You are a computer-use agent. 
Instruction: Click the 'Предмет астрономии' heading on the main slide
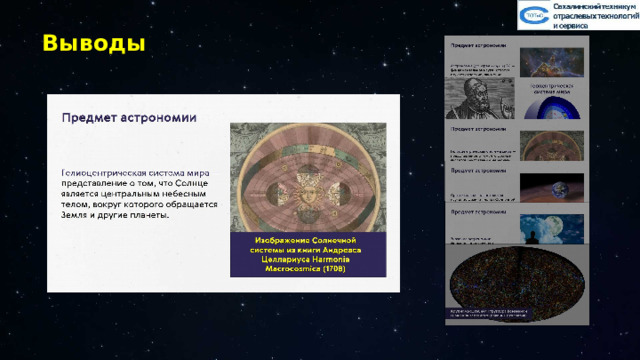[x=129, y=118]
